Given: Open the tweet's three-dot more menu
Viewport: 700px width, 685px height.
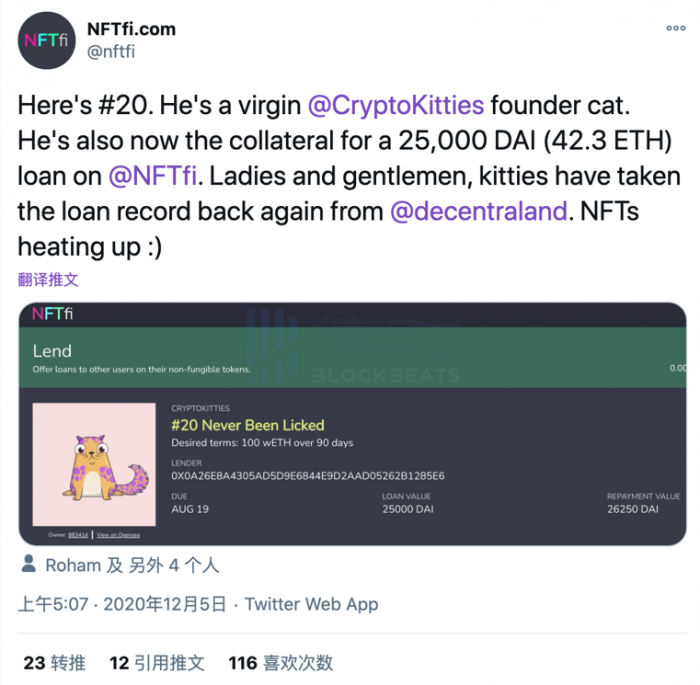Looking at the screenshot, I should (x=675, y=28).
